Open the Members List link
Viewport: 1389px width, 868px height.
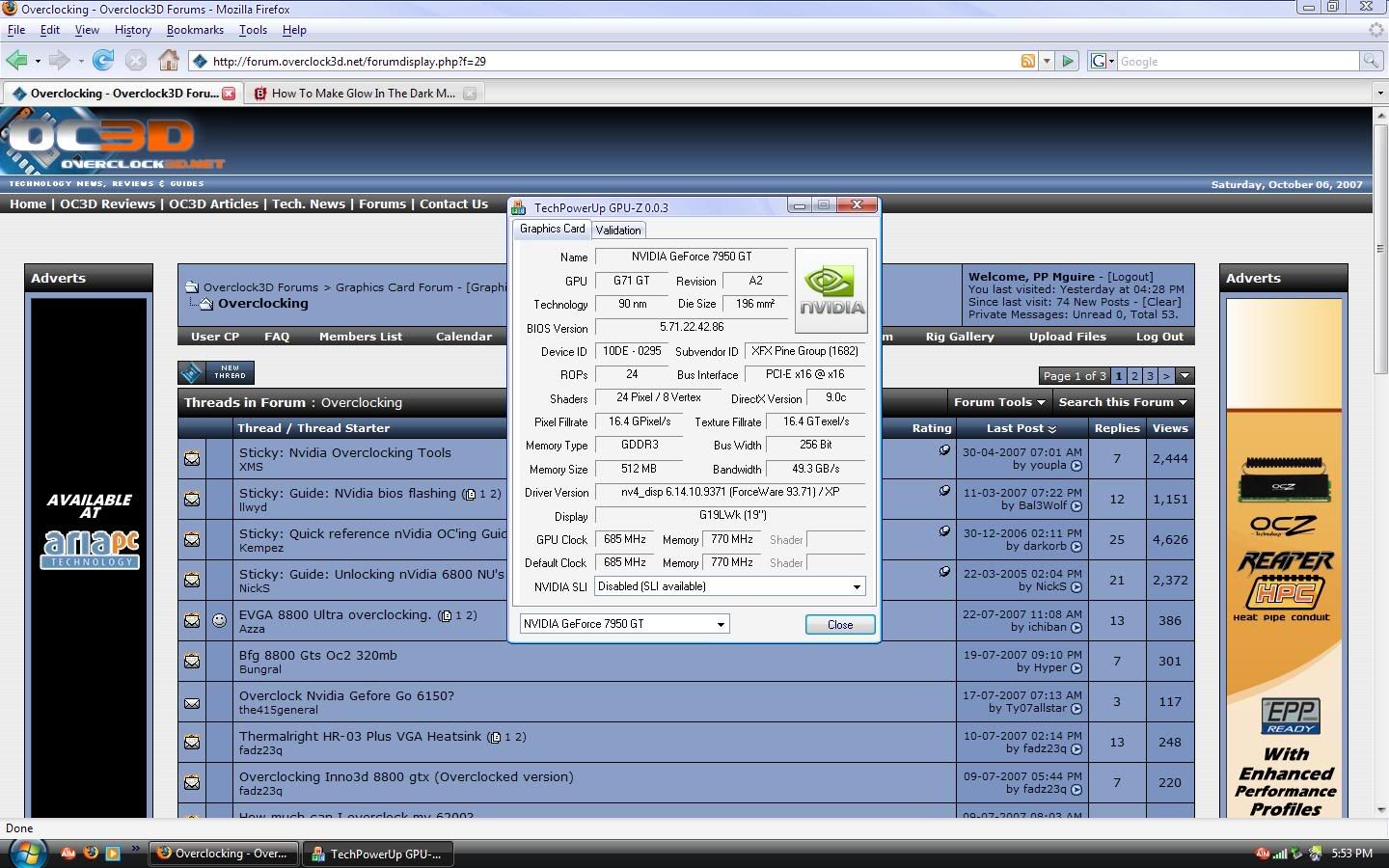[361, 337]
